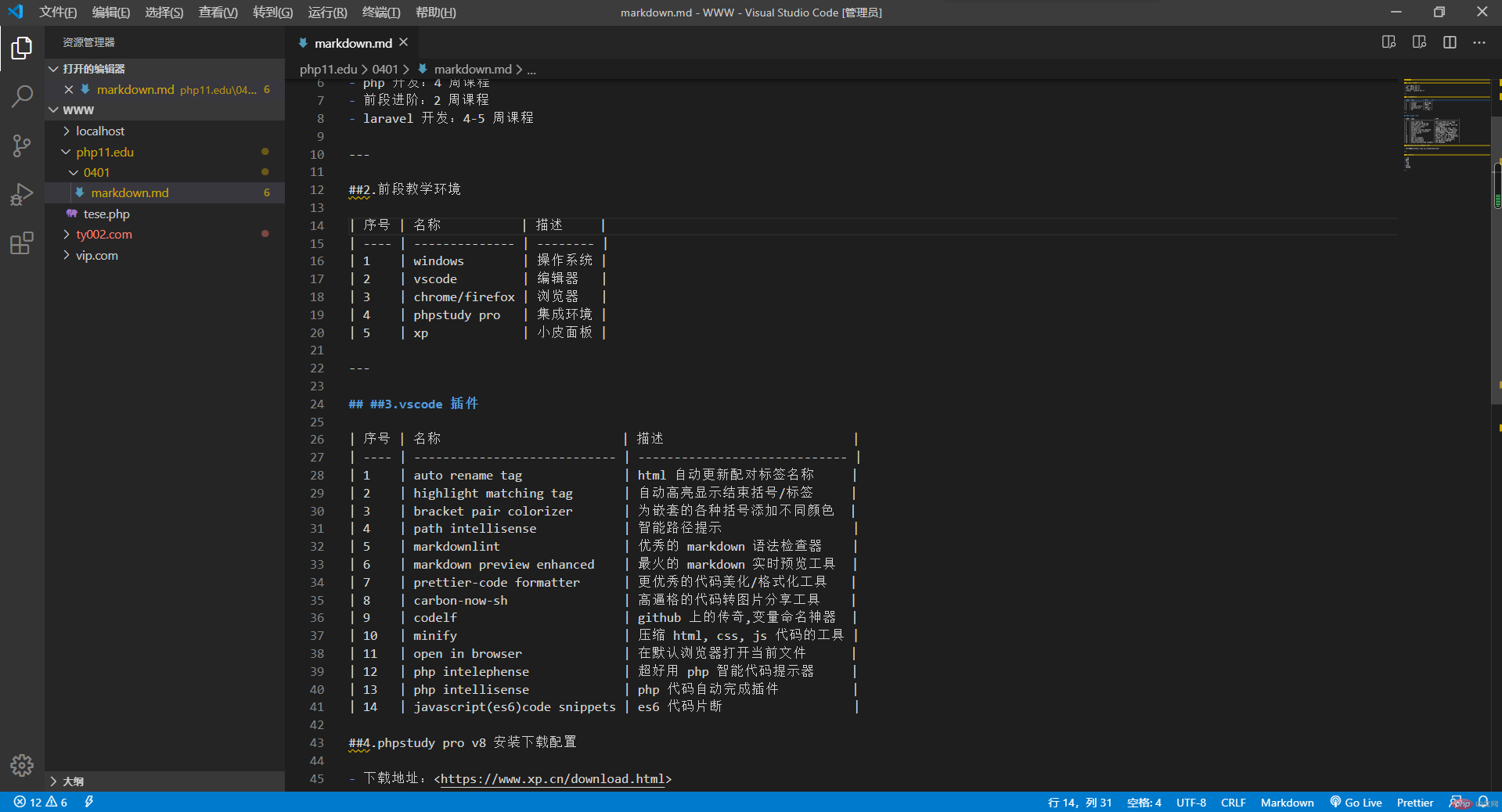The height and width of the screenshot is (812, 1502).
Task: Open the 转到(G) menu
Action: click(x=273, y=13)
